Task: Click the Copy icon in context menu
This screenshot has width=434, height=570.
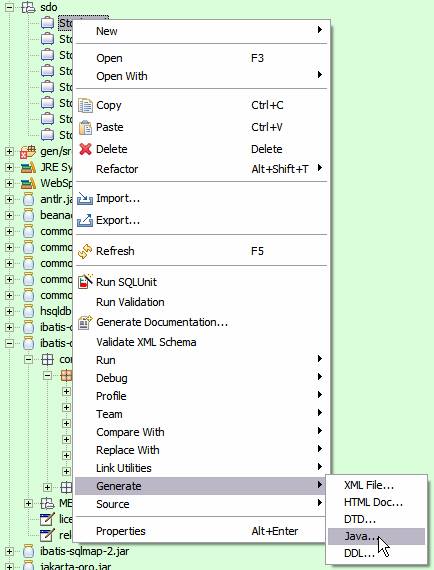Action: click(x=85, y=105)
